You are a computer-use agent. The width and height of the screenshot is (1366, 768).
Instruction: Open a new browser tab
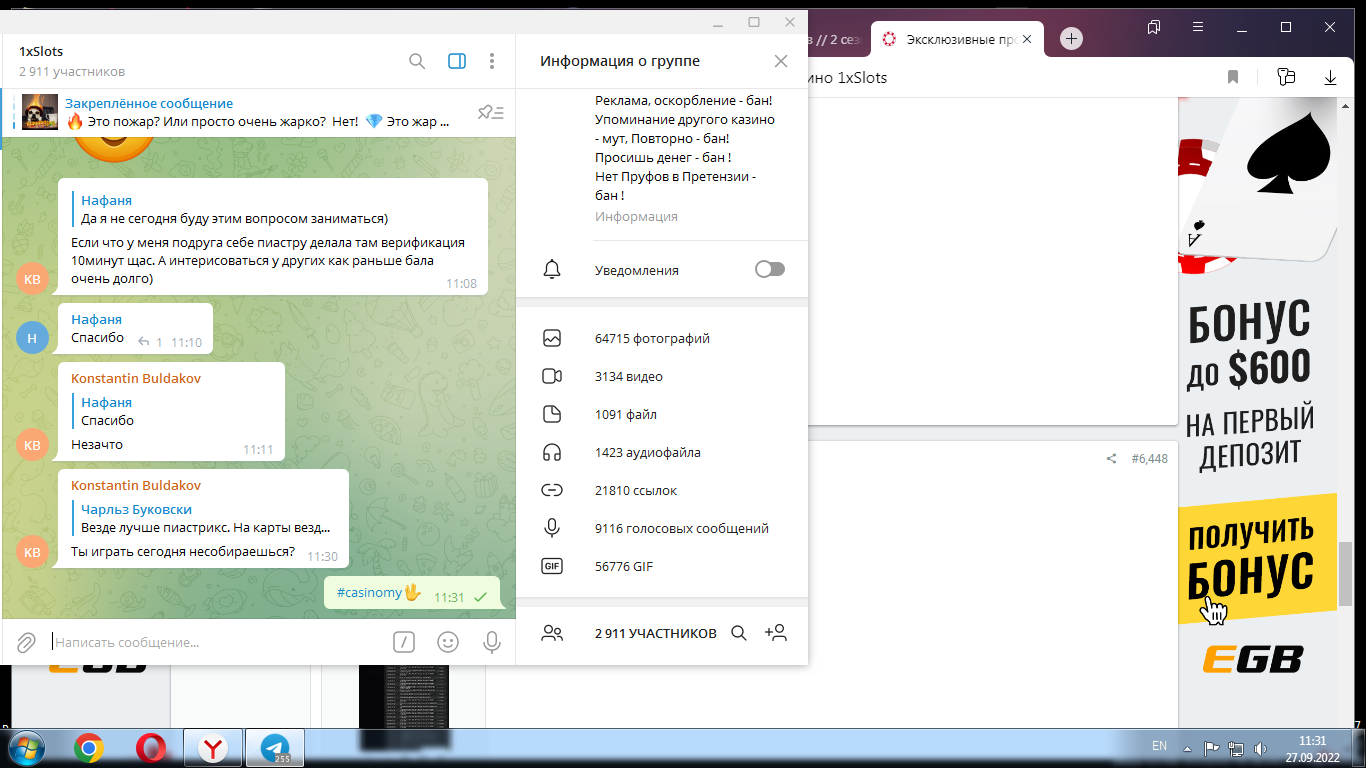coord(1071,39)
